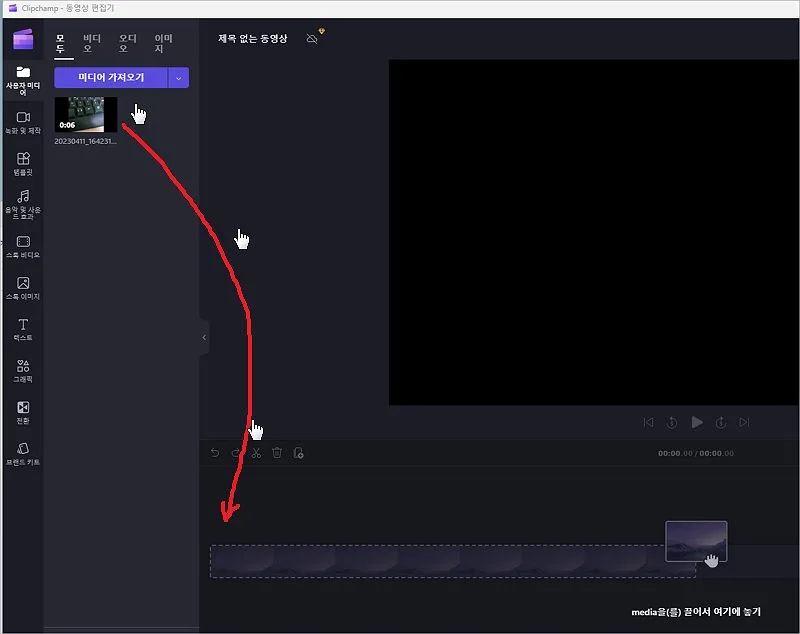Open the 스톡 비디오 stock video library
Screen dimensions: 800x634
(x=23, y=247)
